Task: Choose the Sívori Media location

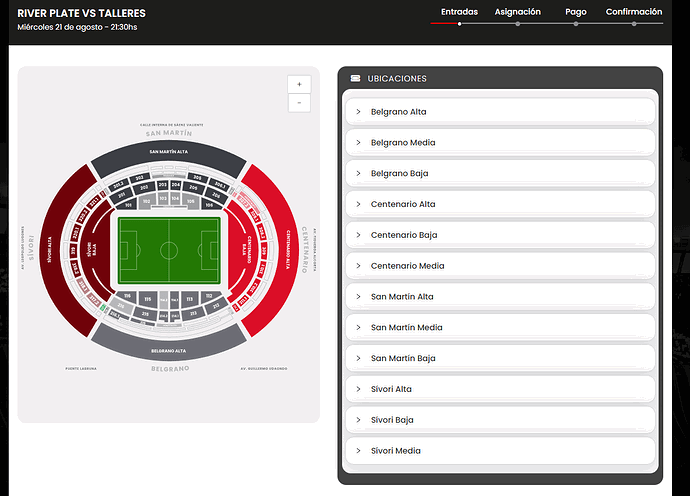Action: pos(500,451)
